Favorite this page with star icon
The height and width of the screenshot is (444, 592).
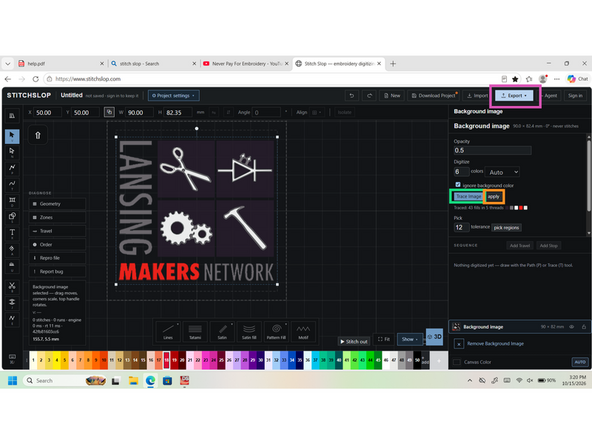(515, 79)
